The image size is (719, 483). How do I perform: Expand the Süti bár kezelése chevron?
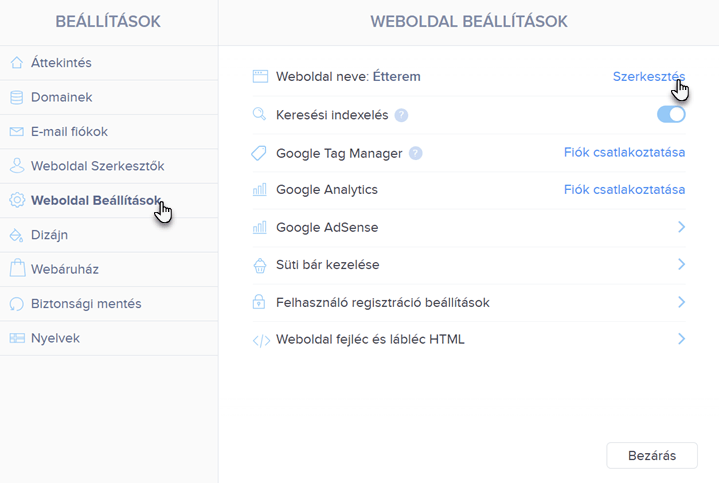tap(681, 264)
